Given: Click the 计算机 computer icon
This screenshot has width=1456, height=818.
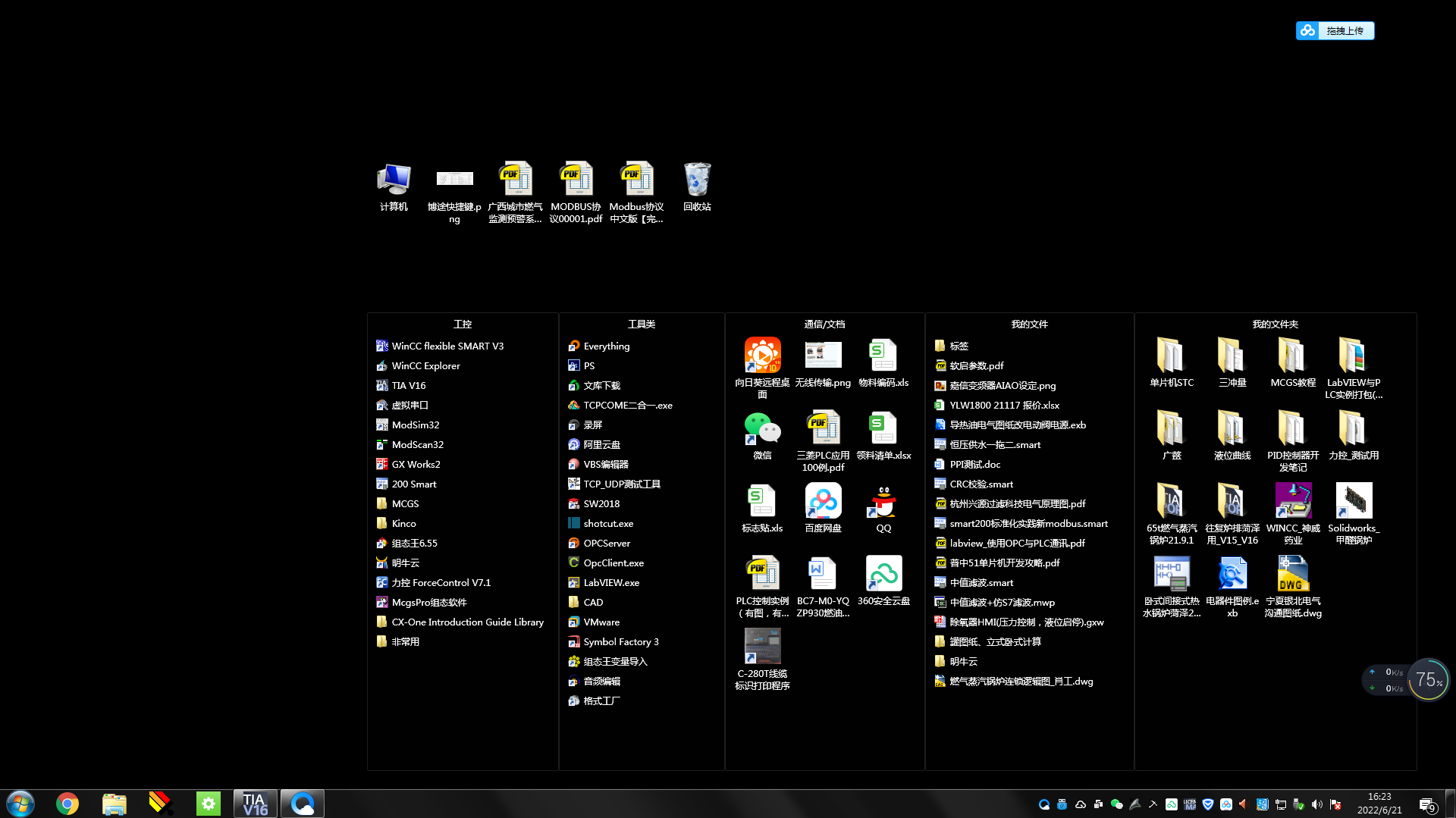Looking at the screenshot, I should click(394, 180).
